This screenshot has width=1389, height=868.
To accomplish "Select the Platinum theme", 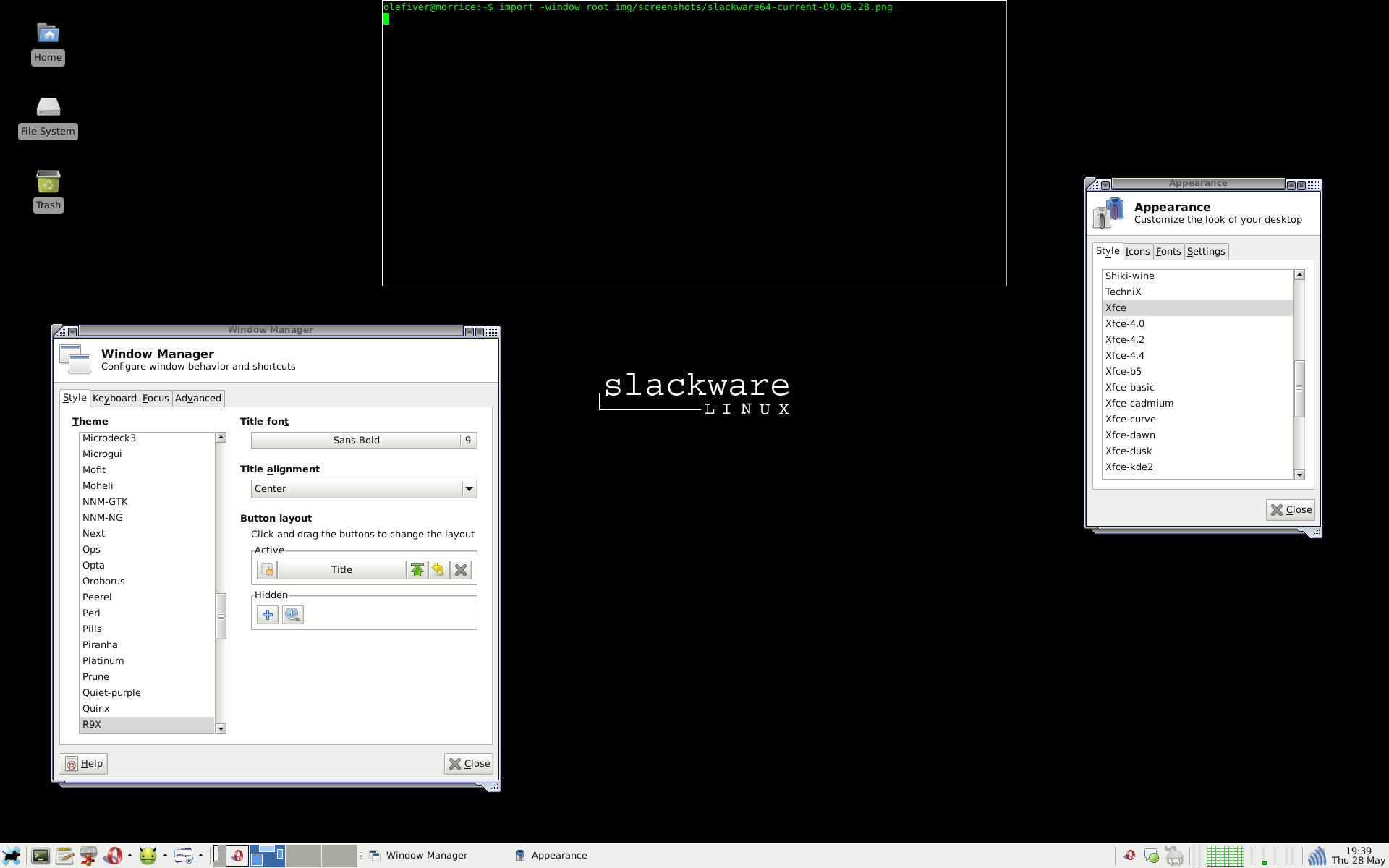I will tap(147, 661).
